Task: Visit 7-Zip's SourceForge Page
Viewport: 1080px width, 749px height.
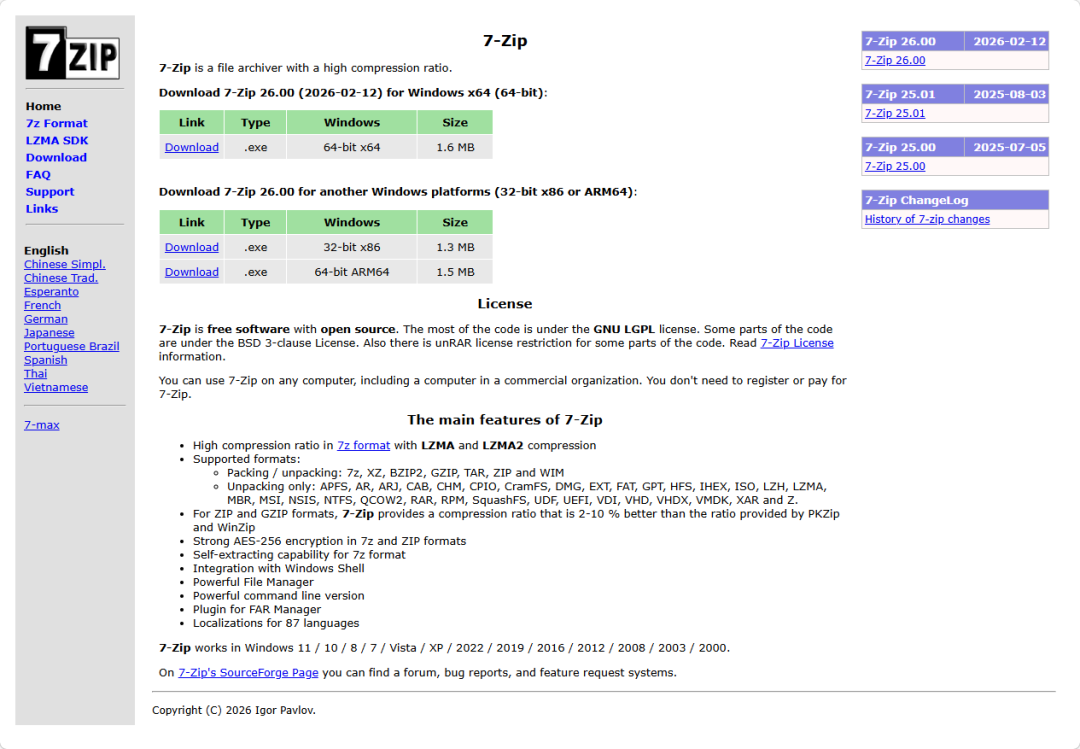Action: pos(248,672)
